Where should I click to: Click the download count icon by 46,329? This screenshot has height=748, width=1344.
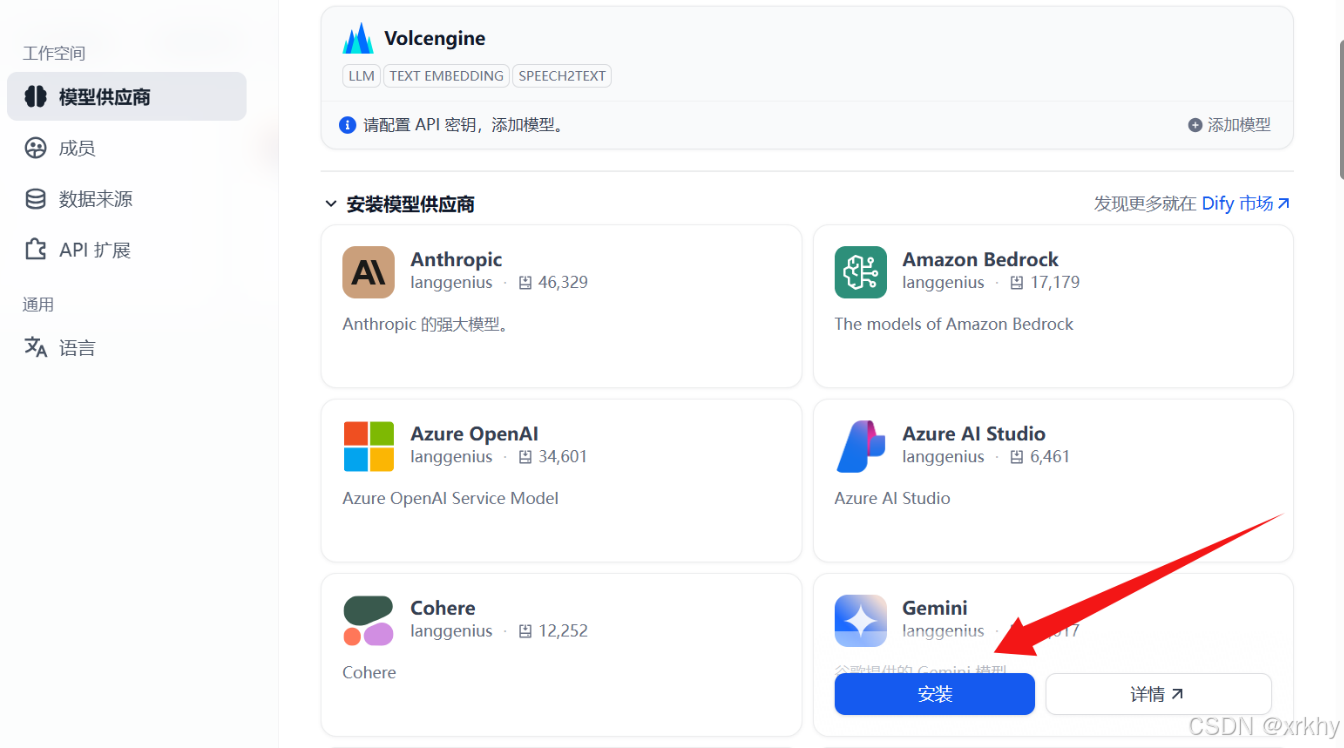tap(525, 283)
